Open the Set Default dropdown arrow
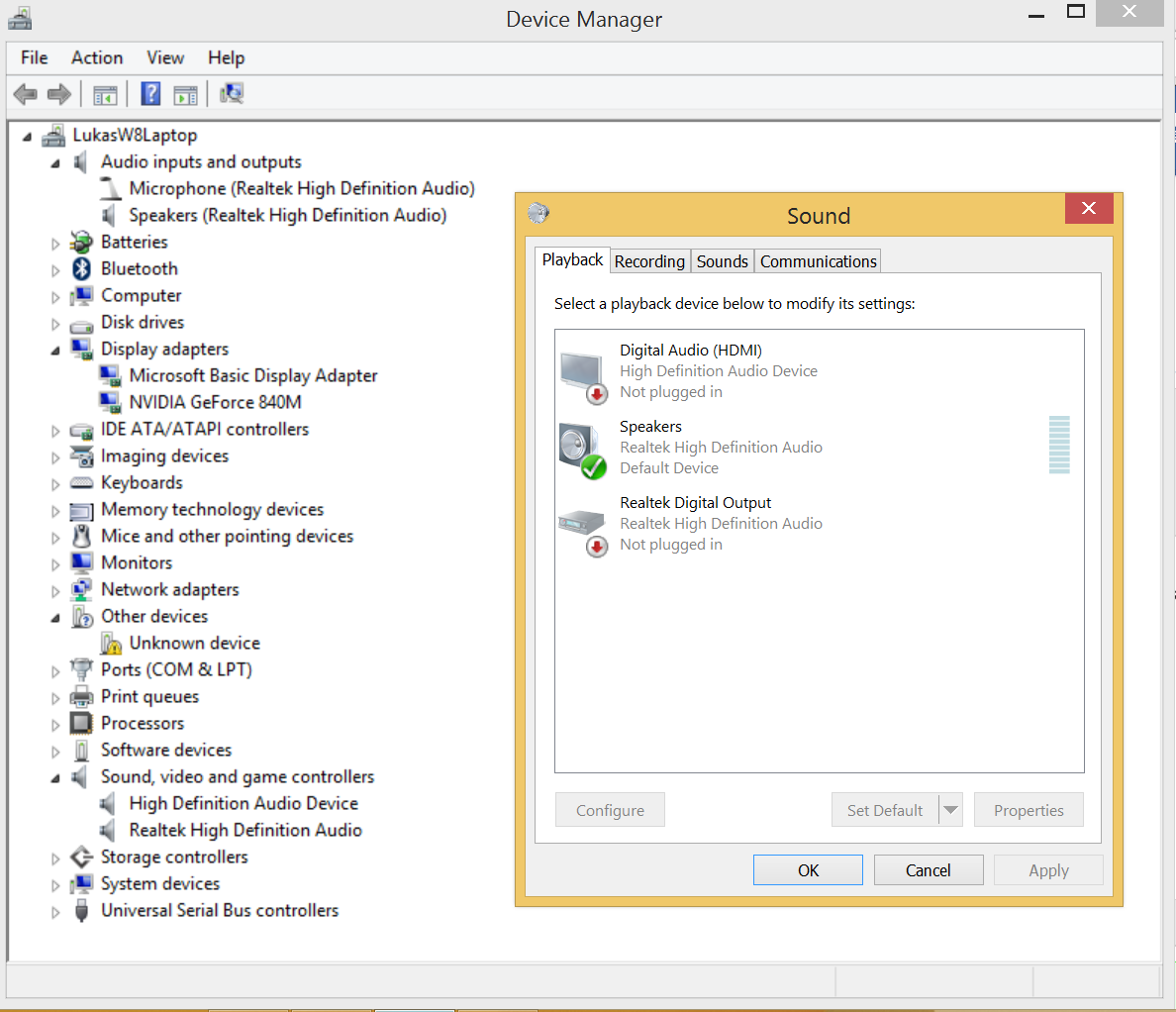The image size is (1176, 1012). [x=950, y=810]
